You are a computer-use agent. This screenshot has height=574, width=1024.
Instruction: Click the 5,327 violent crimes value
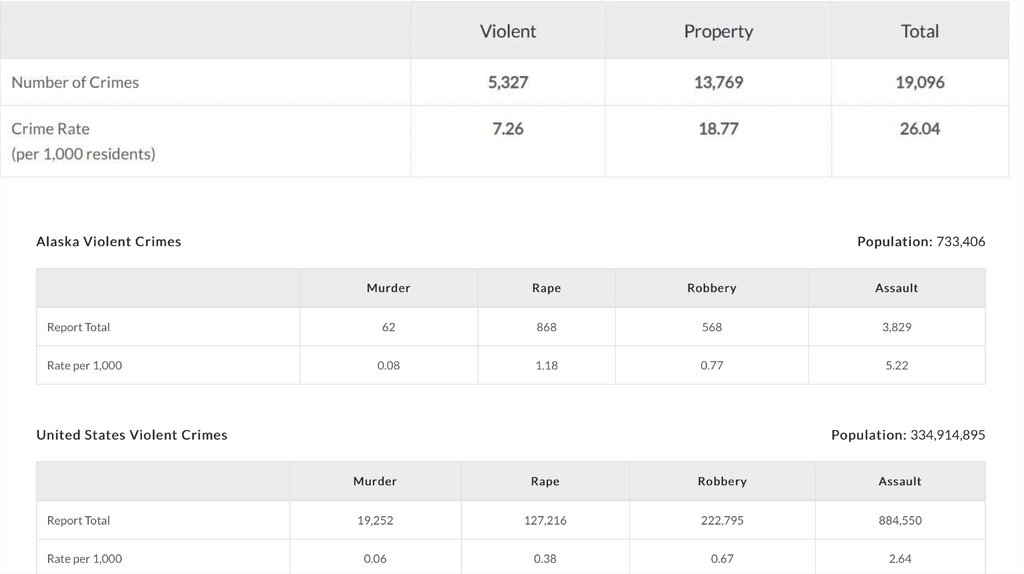pos(508,82)
